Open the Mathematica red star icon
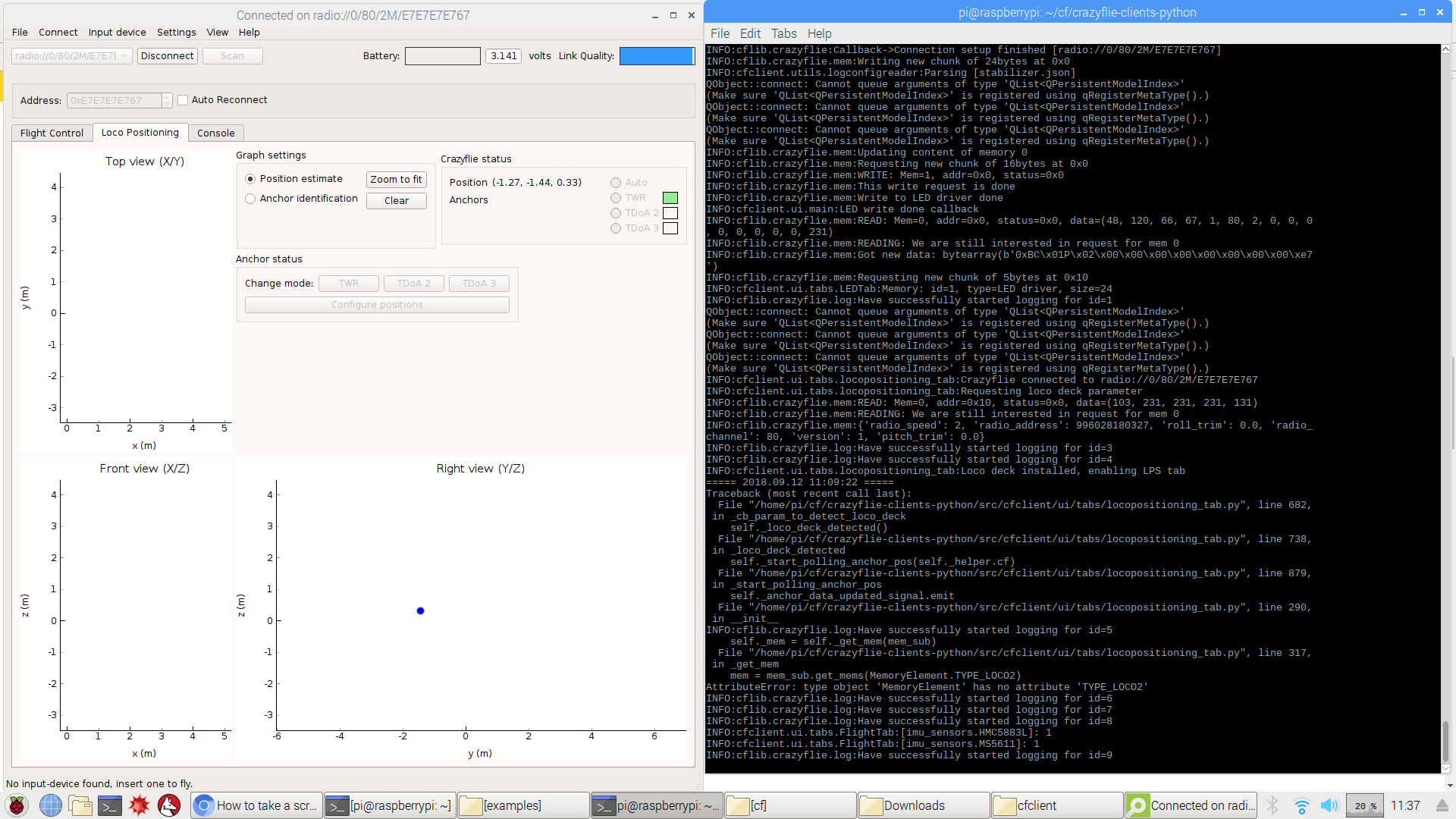1456x819 pixels. pos(140,805)
